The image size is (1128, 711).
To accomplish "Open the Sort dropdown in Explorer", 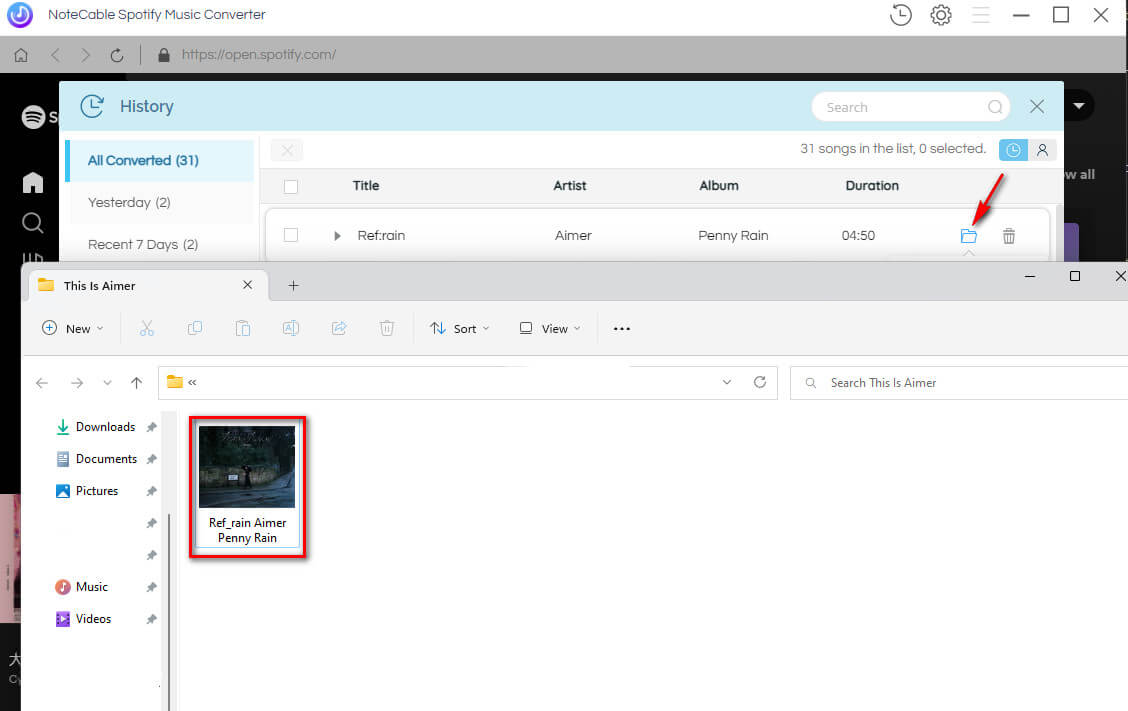I will pyautogui.click(x=460, y=328).
